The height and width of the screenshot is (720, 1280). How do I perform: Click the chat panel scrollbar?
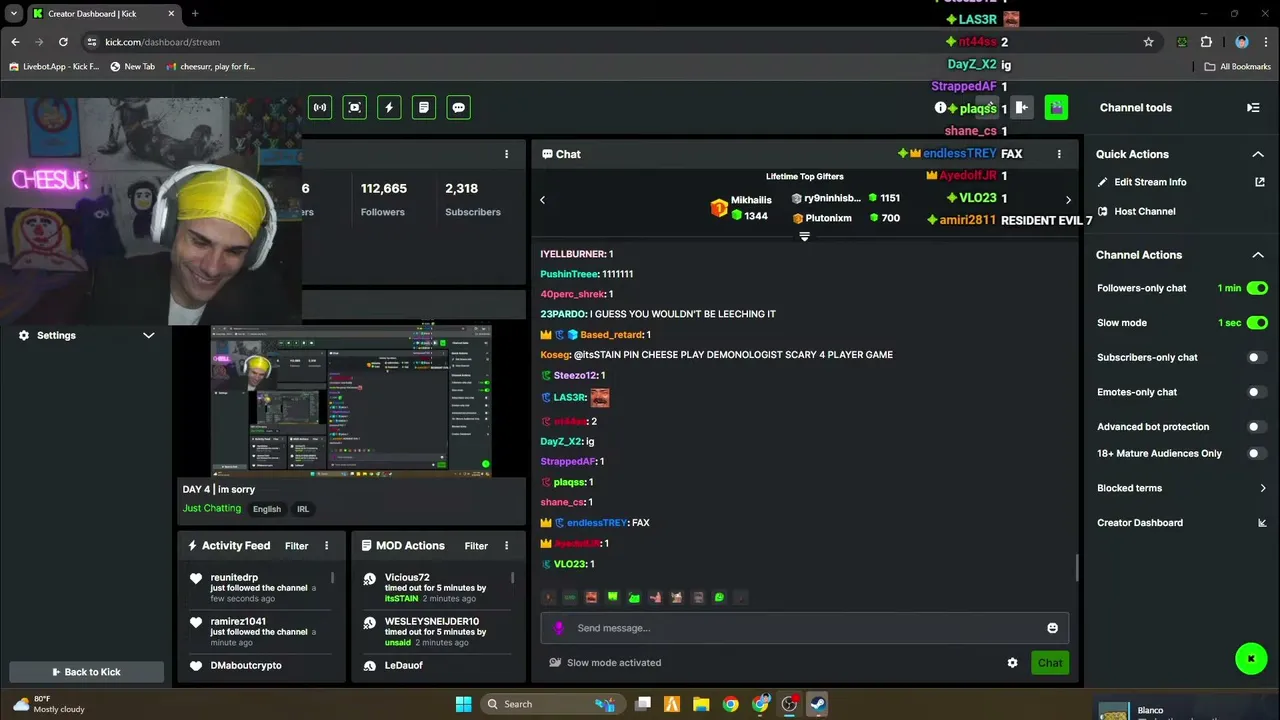click(x=1077, y=567)
